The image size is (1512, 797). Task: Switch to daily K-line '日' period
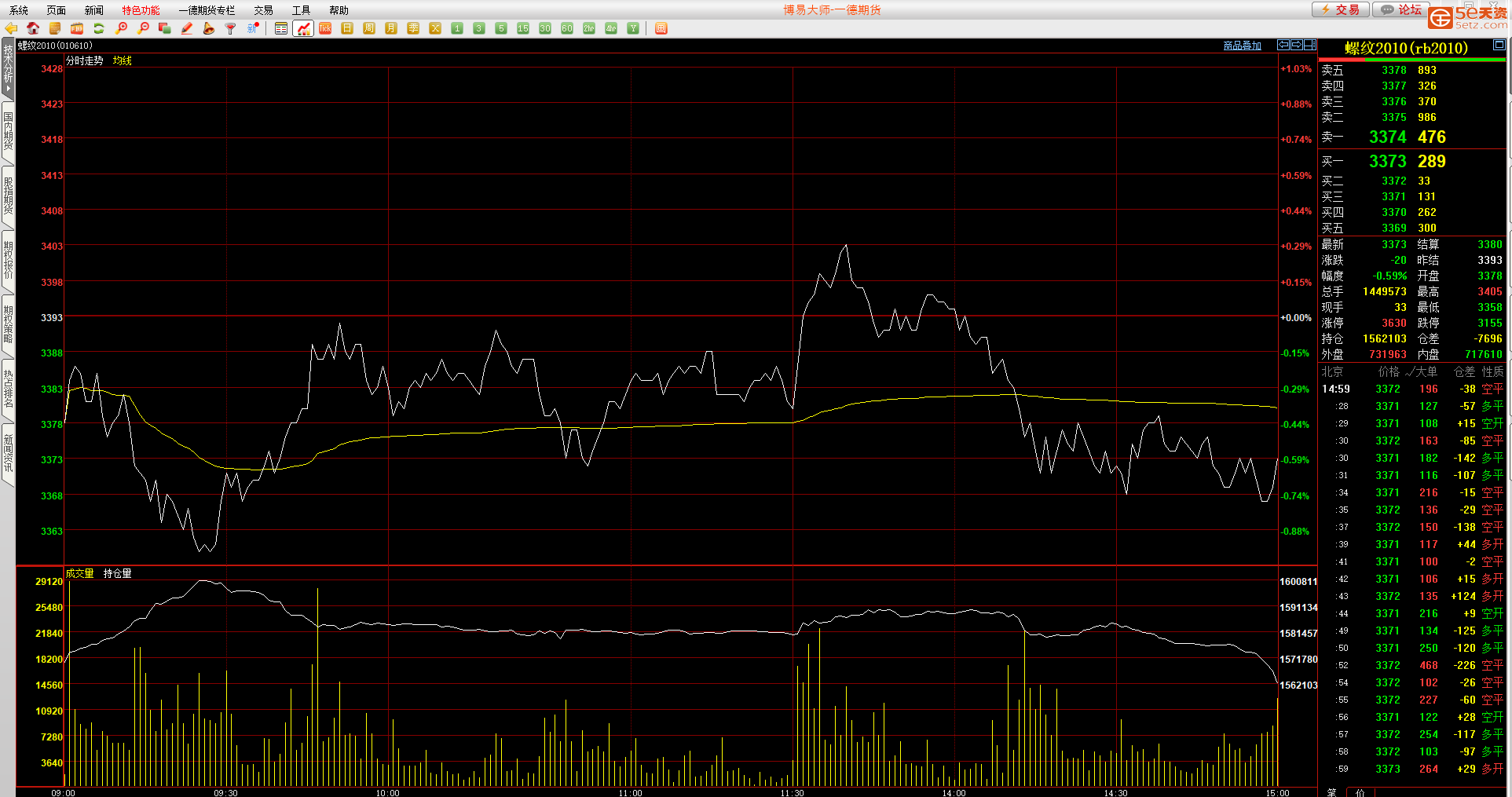pos(347,28)
